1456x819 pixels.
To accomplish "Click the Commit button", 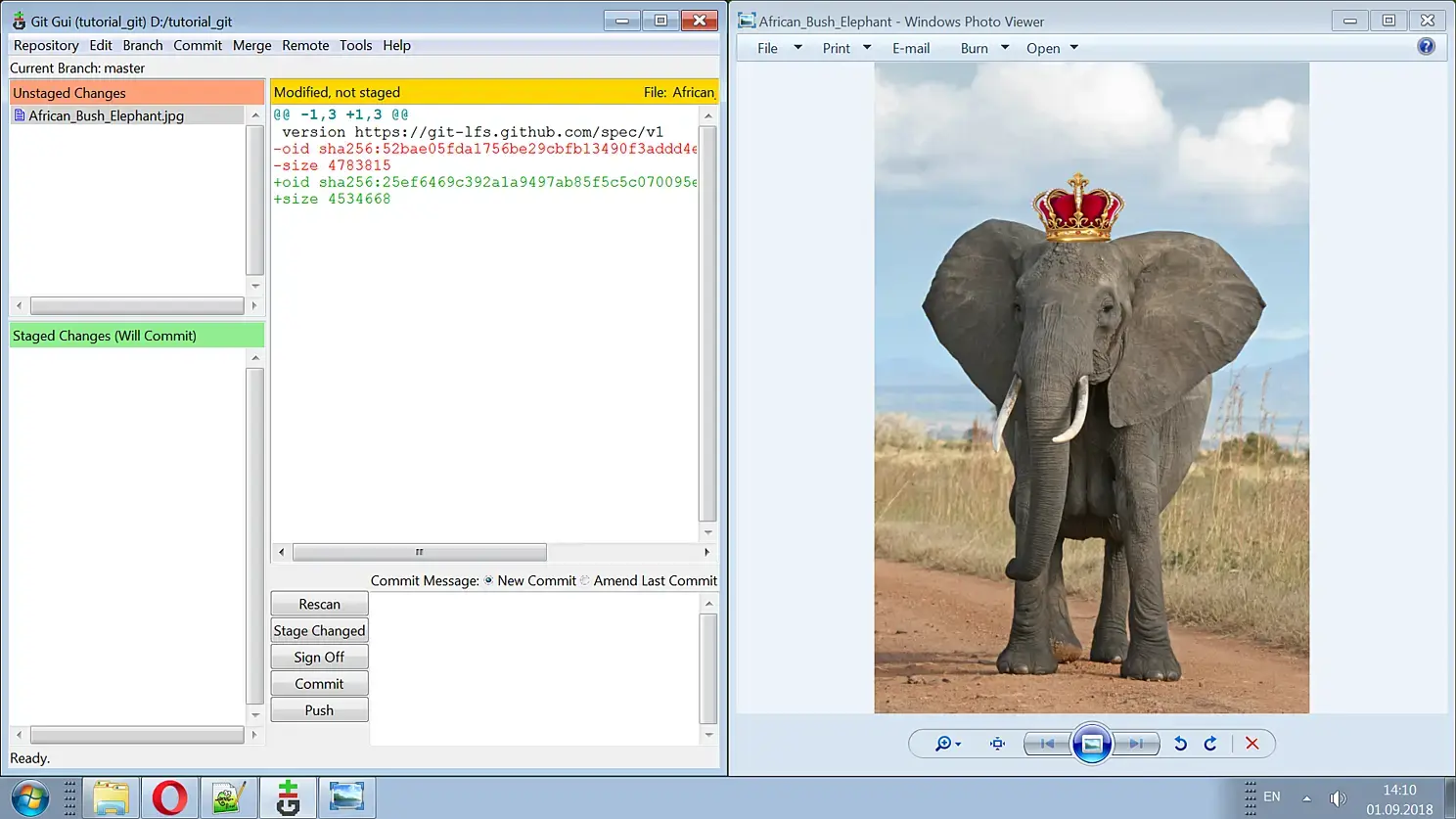I will tap(320, 683).
